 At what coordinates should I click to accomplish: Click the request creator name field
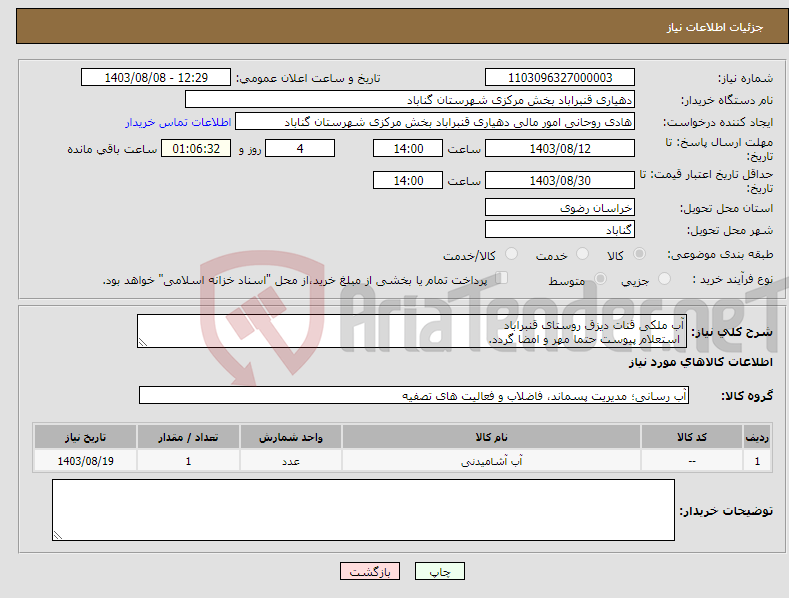[x=435, y=122]
